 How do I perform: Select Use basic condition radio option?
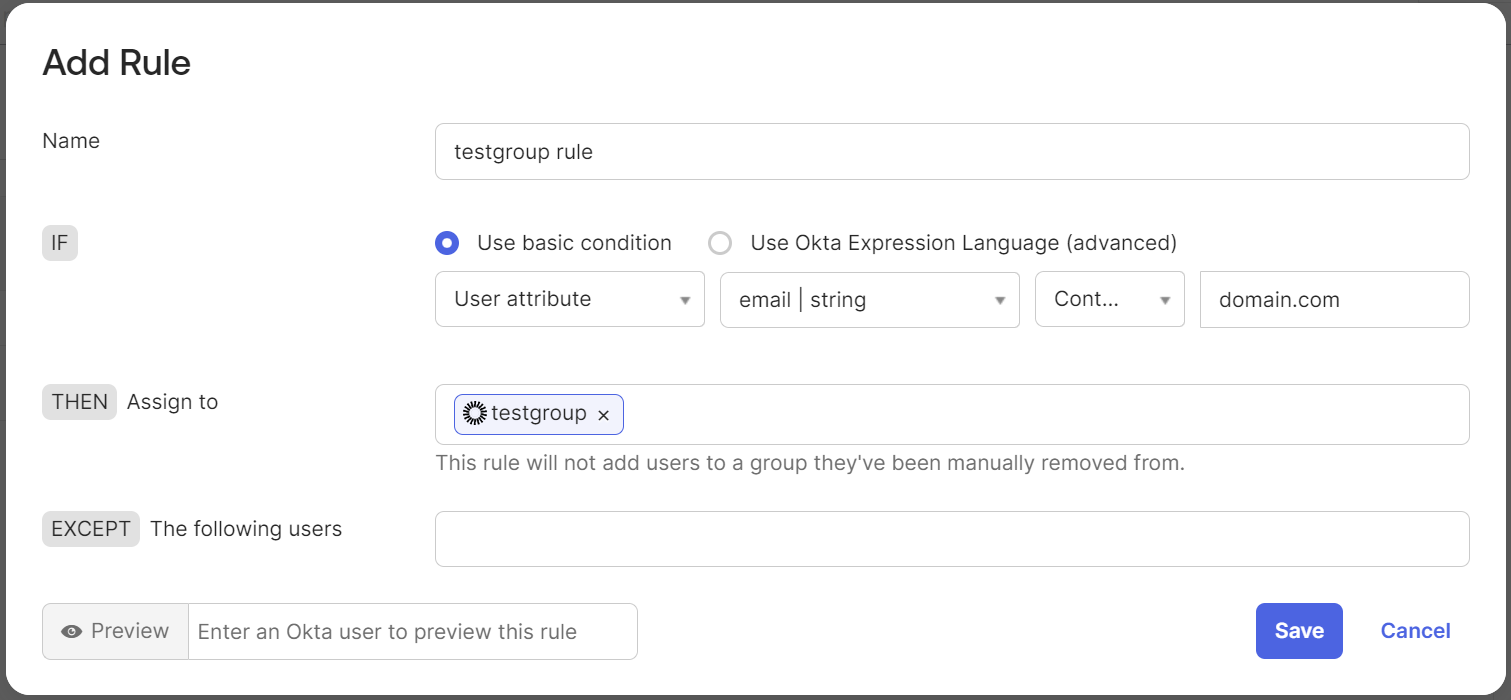coord(447,243)
